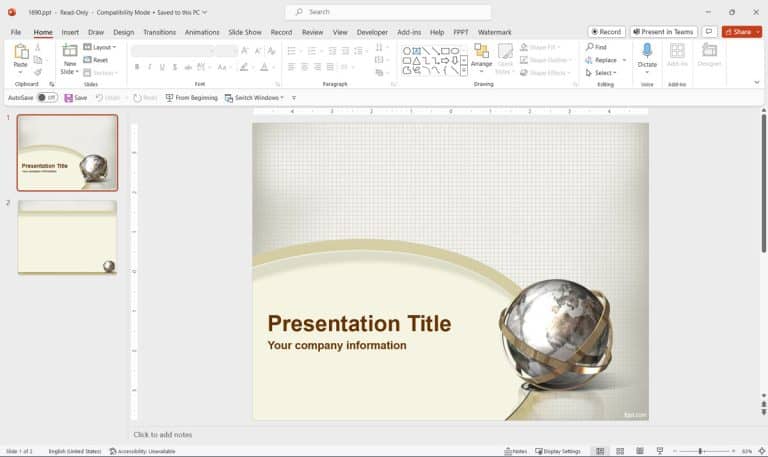
Task: Collapse the ribbon with chevron
Action: coord(757,82)
